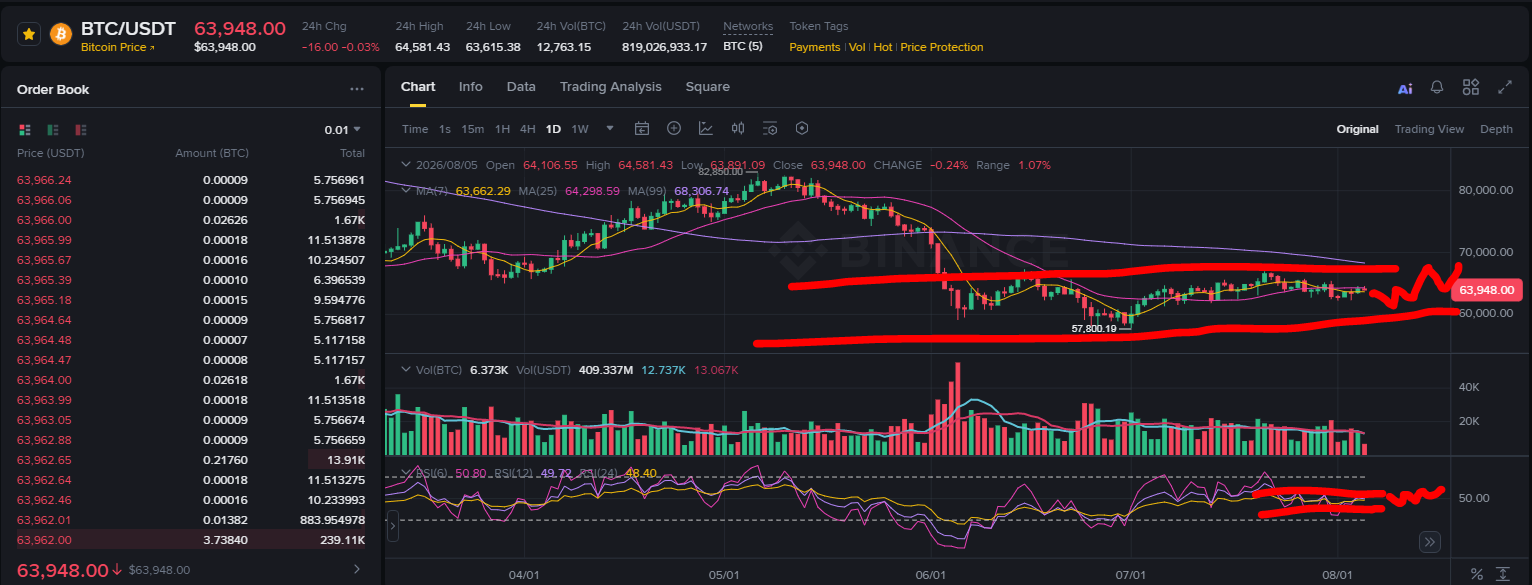
Task: Collapse the Vol(BTC) indicator legend chevron
Action: pos(406,370)
